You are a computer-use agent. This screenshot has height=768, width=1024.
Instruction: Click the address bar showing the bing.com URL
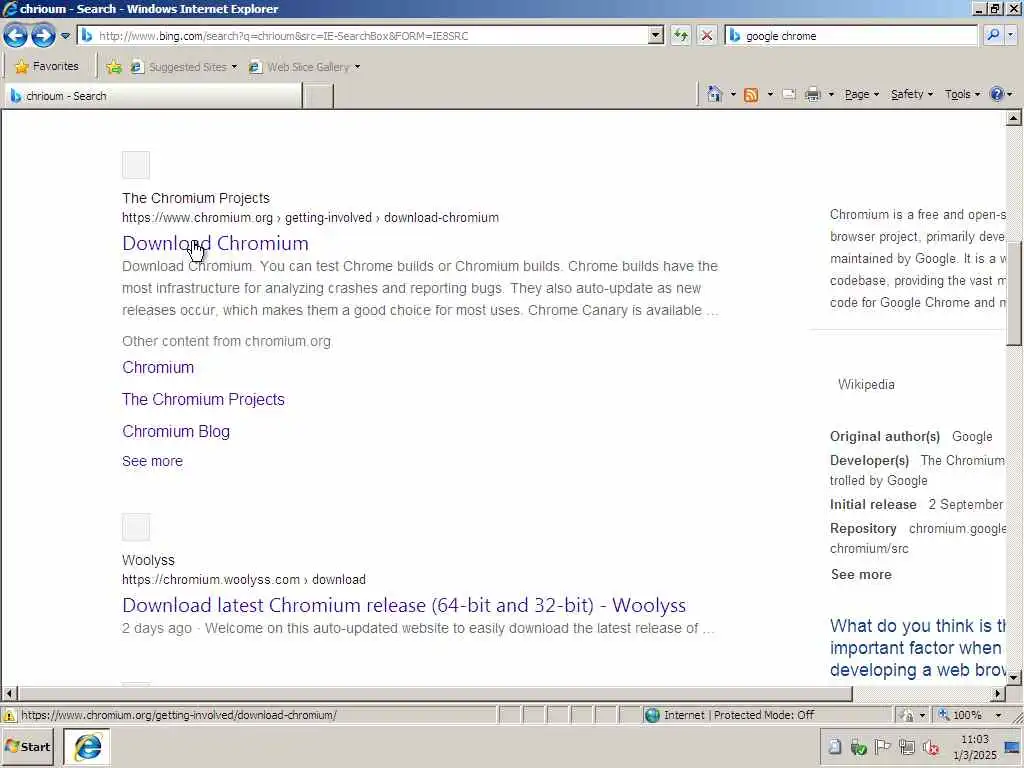[363, 36]
